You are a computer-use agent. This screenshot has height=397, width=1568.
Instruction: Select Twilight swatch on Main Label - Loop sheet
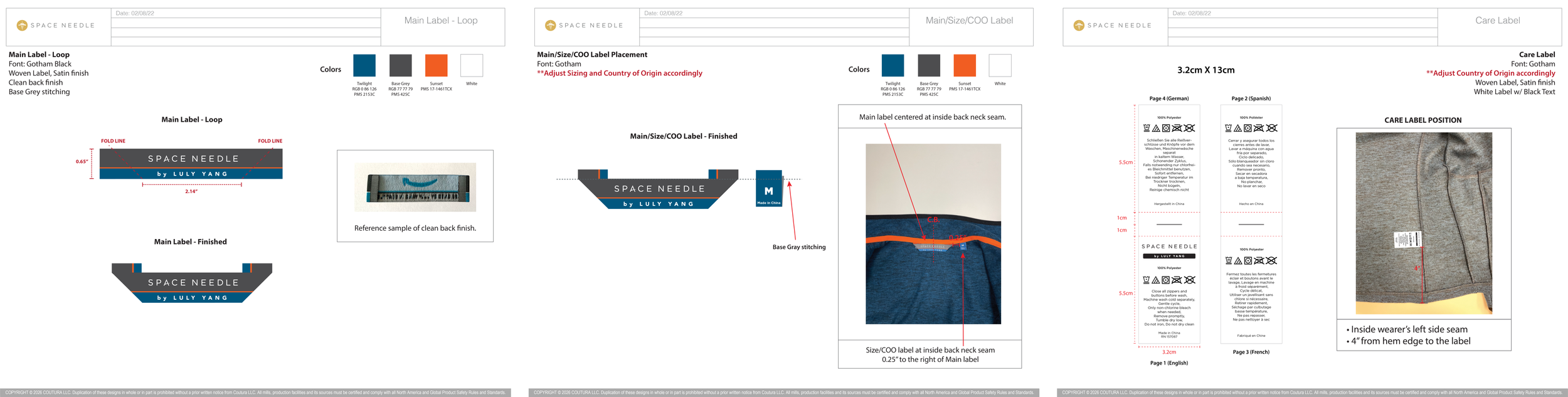click(364, 65)
